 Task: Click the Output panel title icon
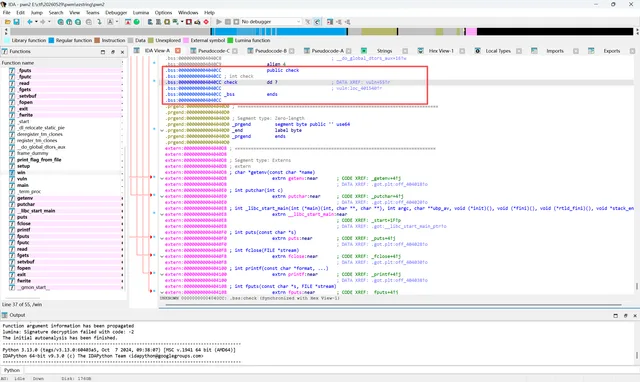tap(5, 315)
